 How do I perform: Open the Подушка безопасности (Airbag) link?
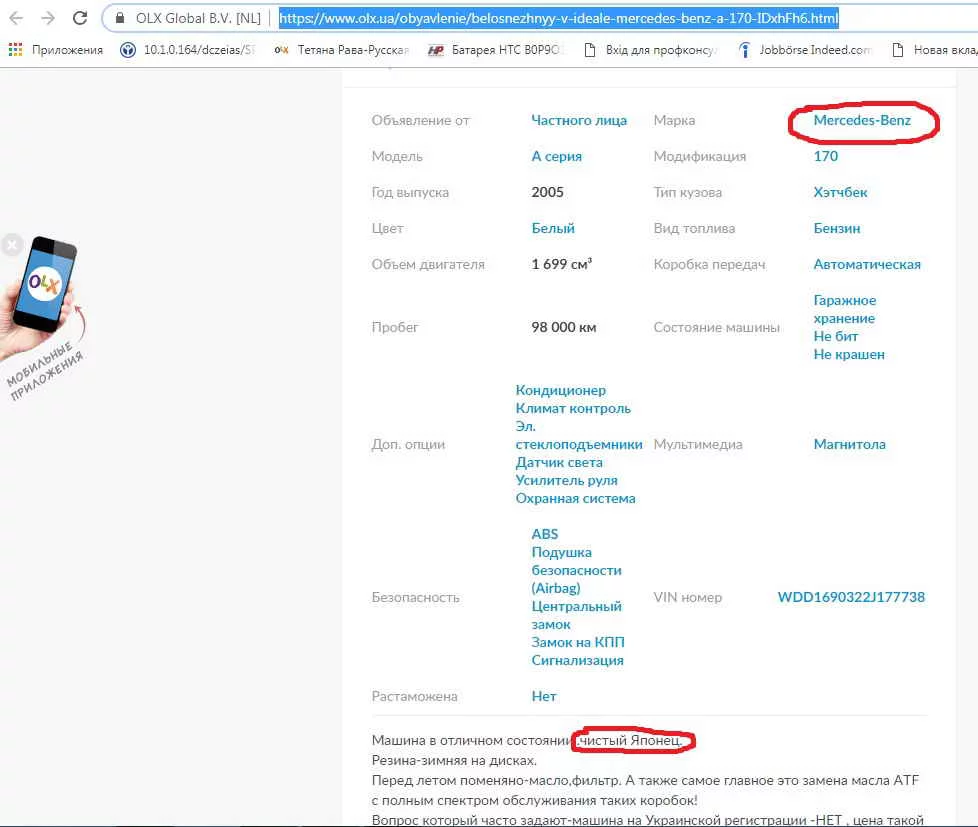576,571
